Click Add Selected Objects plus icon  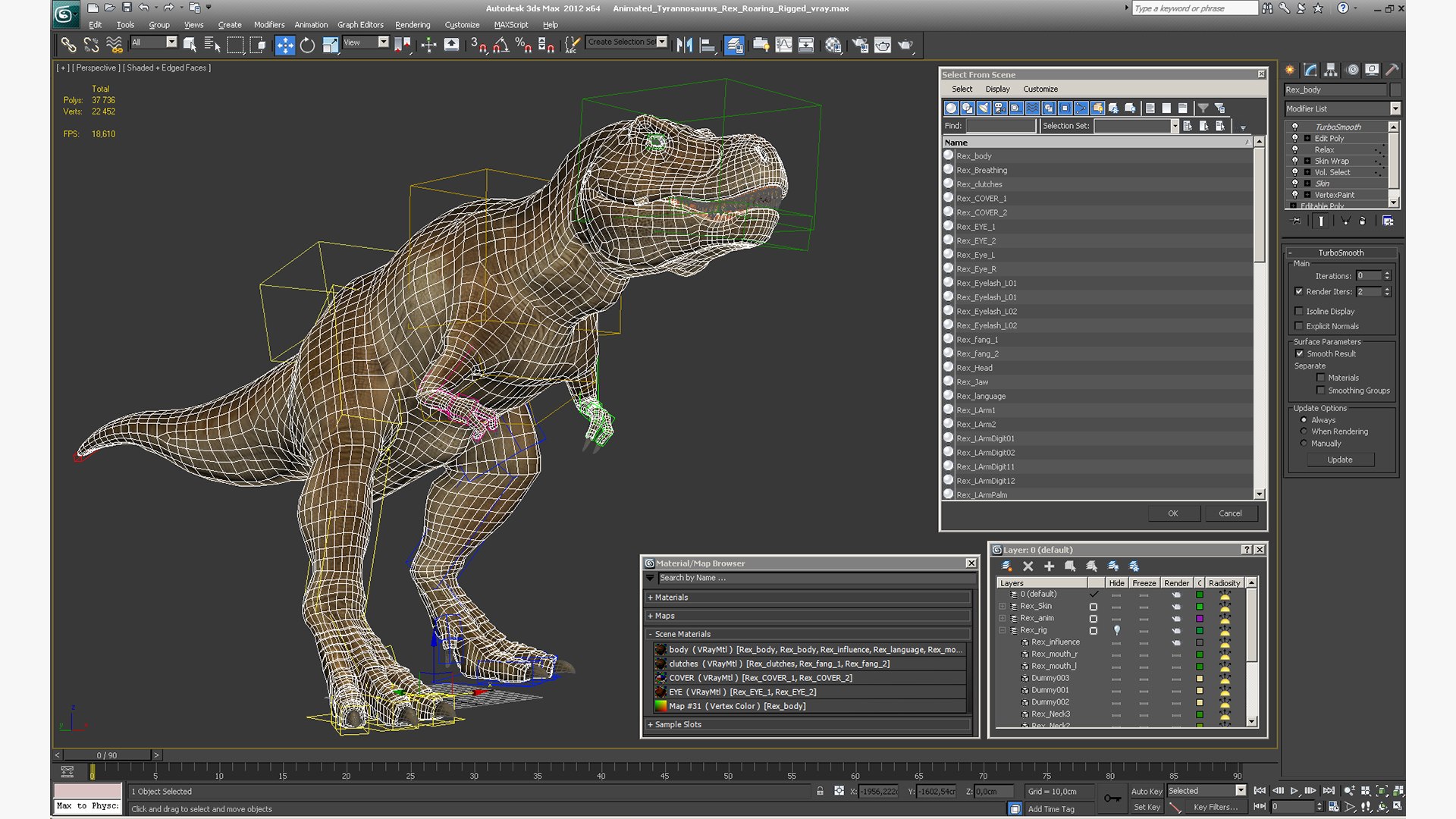pos(1050,566)
